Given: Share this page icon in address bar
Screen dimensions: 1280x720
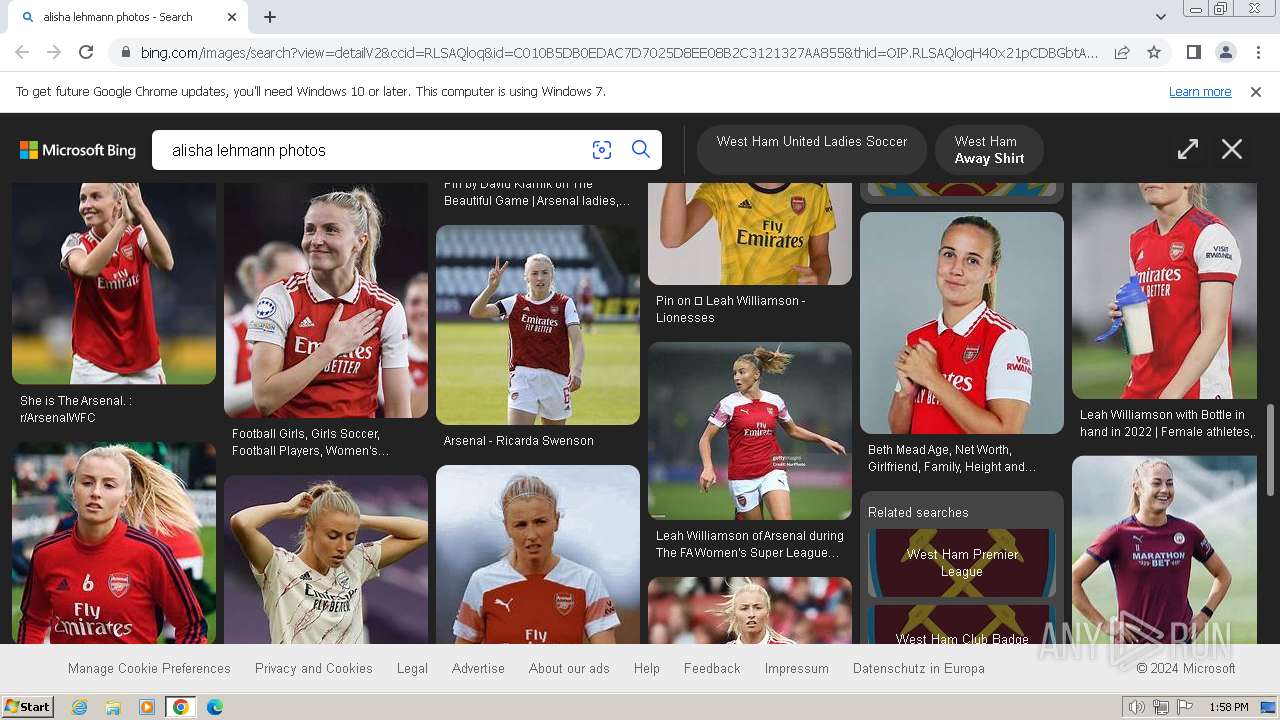Looking at the screenshot, I should point(1122,52).
